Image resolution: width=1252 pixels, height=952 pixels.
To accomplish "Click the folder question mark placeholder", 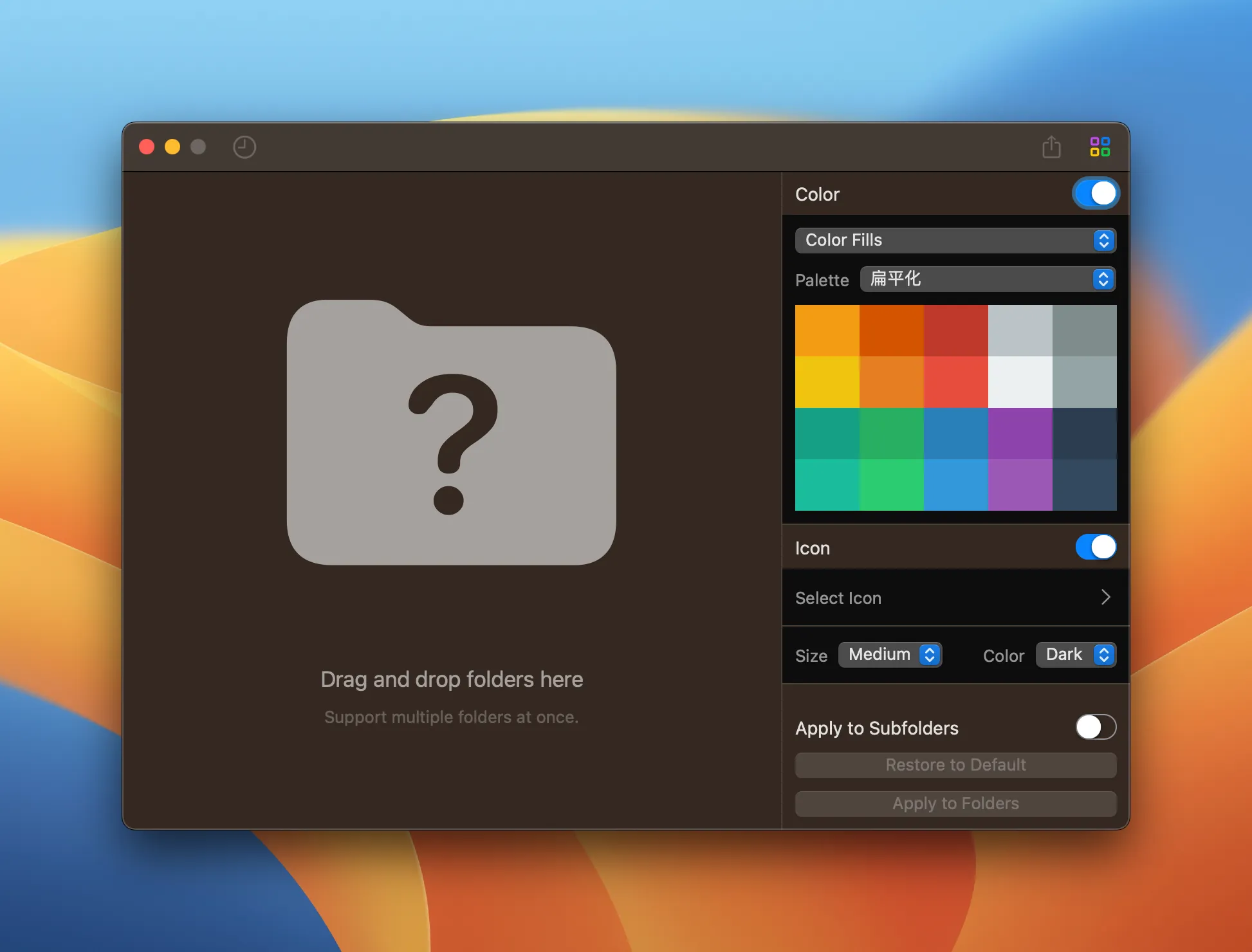I will pyautogui.click(x=452, y=432).
